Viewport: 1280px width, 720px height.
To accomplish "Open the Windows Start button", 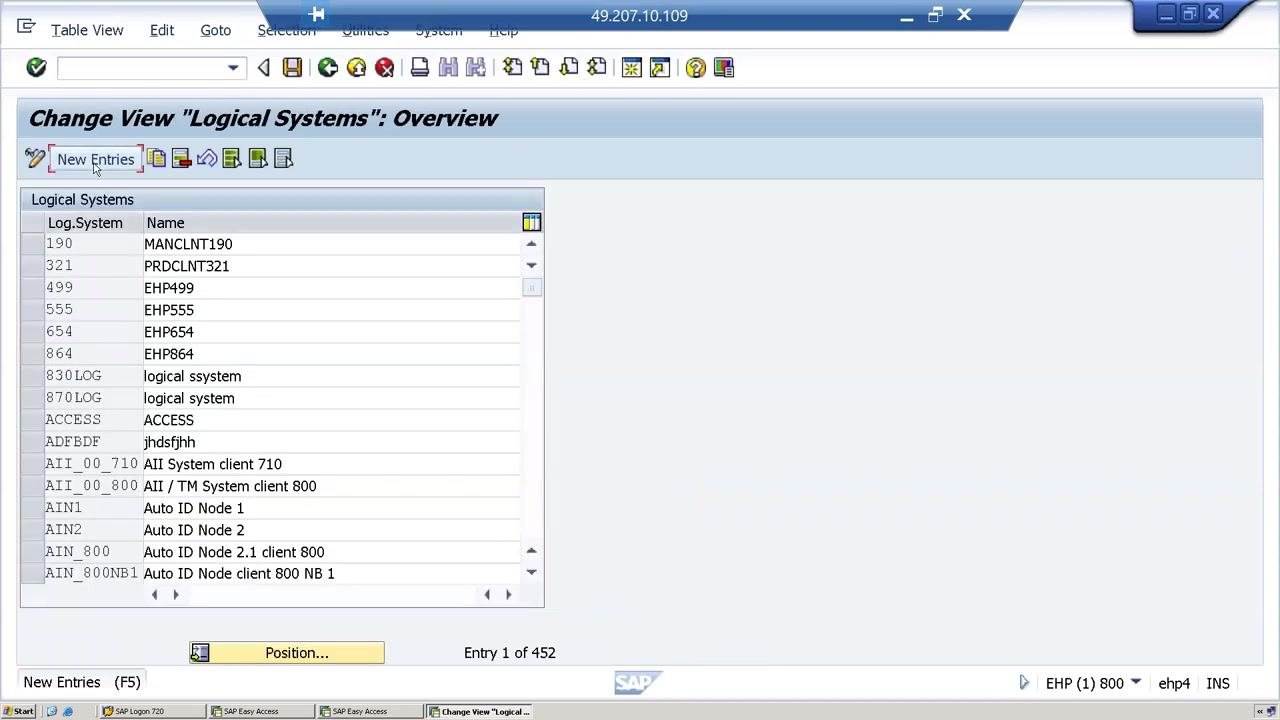I will point(18,711).
